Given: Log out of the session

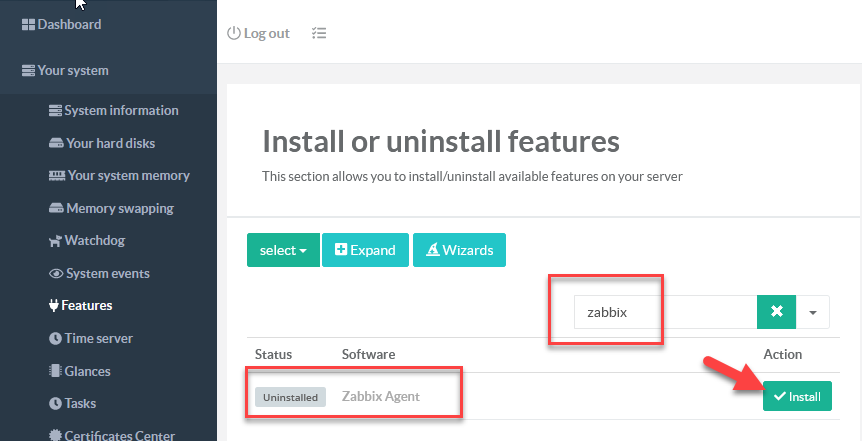Looking at the screenshot, I should click(x=258, y=33).
